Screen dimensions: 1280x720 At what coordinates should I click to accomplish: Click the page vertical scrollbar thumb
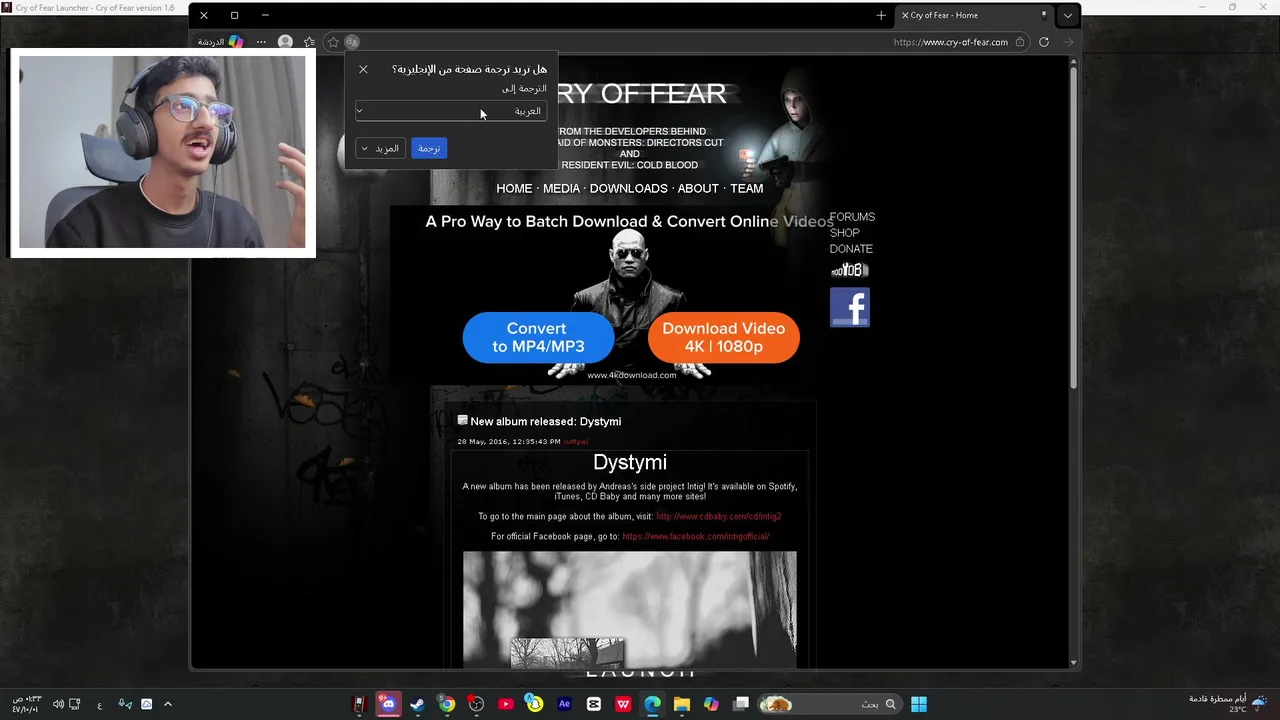(x=1074, y=228)
